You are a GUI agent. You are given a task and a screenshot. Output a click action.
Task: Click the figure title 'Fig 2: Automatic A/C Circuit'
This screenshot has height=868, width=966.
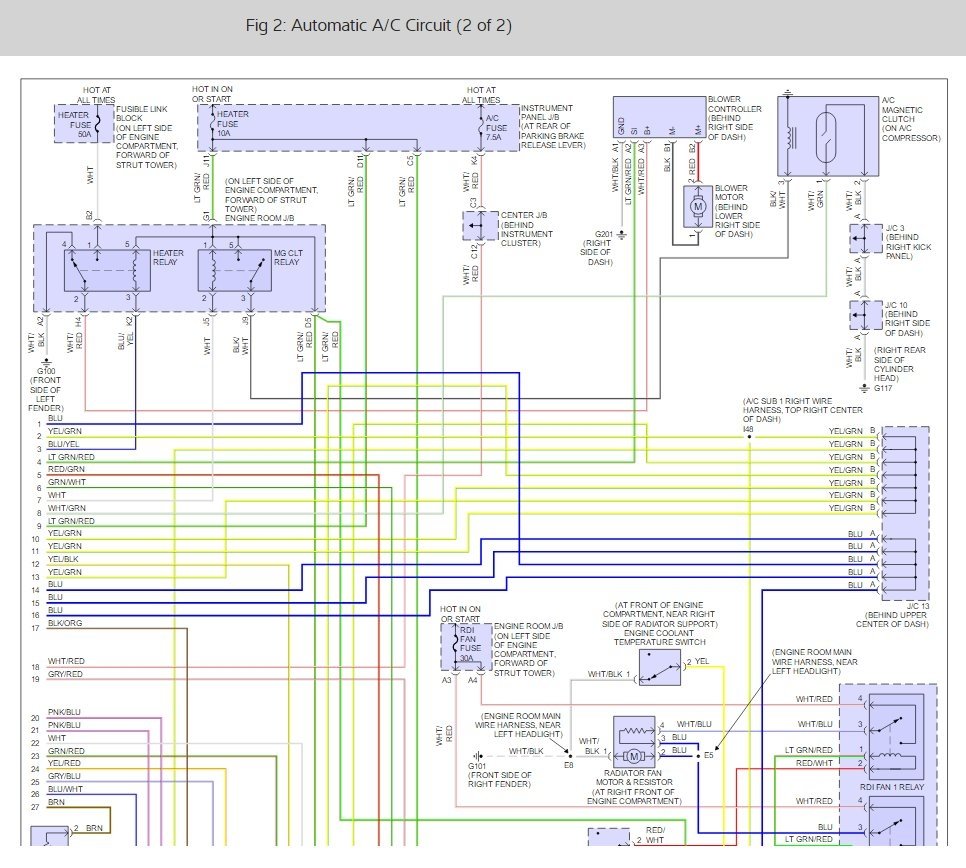(x=378, y=25)
